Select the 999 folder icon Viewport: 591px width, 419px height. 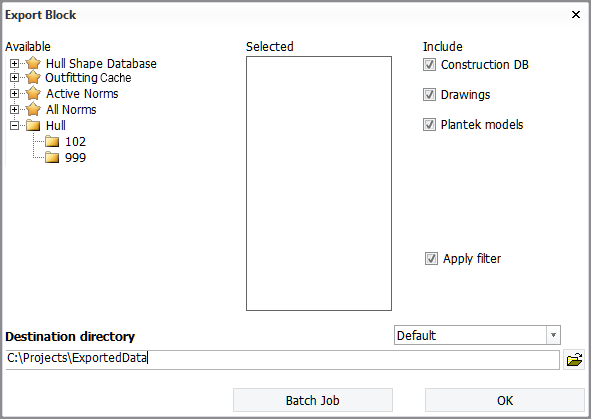coord(52,158)
